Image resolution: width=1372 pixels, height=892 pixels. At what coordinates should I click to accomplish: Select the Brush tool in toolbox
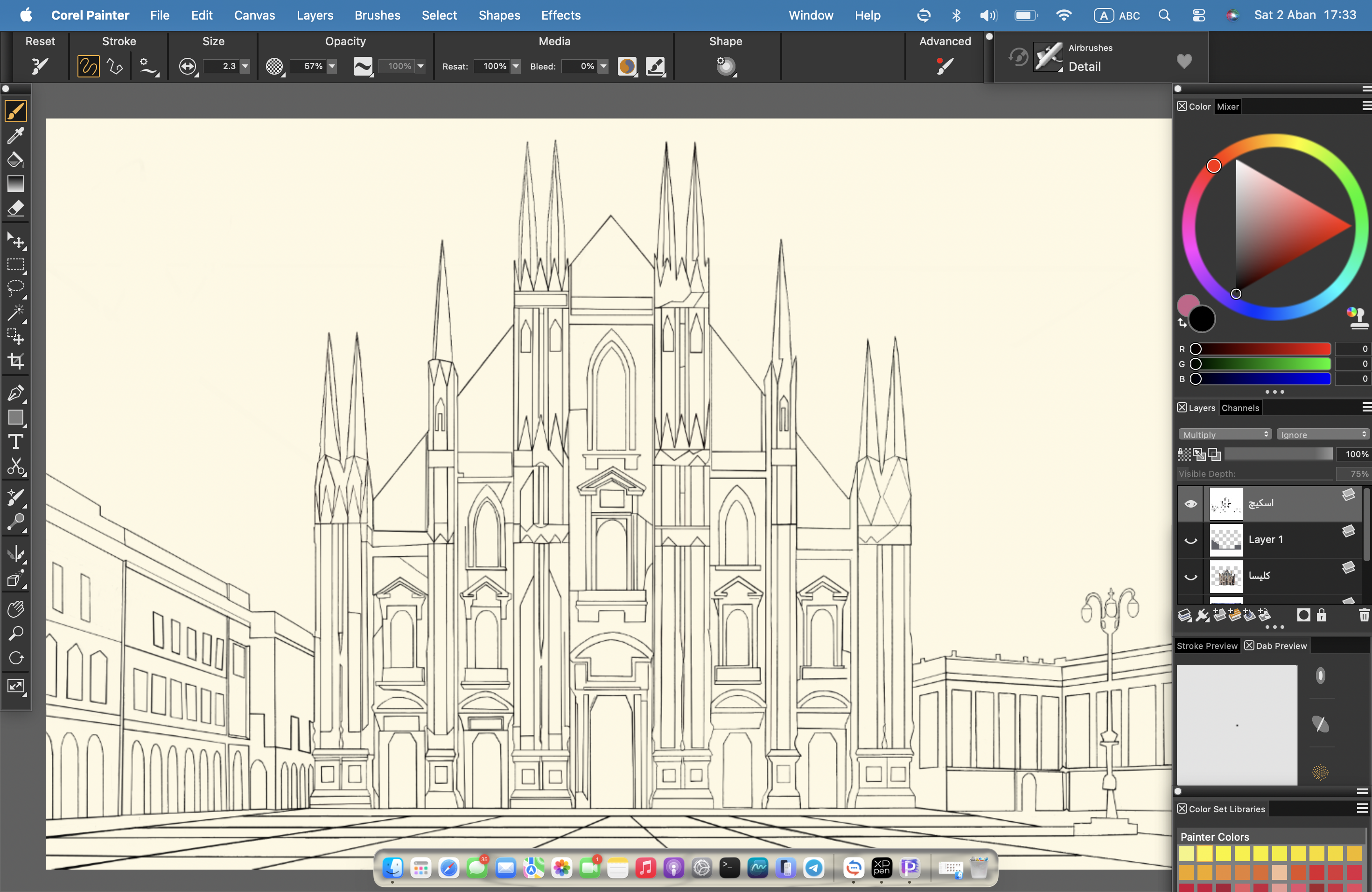click(x=16, y=111)
